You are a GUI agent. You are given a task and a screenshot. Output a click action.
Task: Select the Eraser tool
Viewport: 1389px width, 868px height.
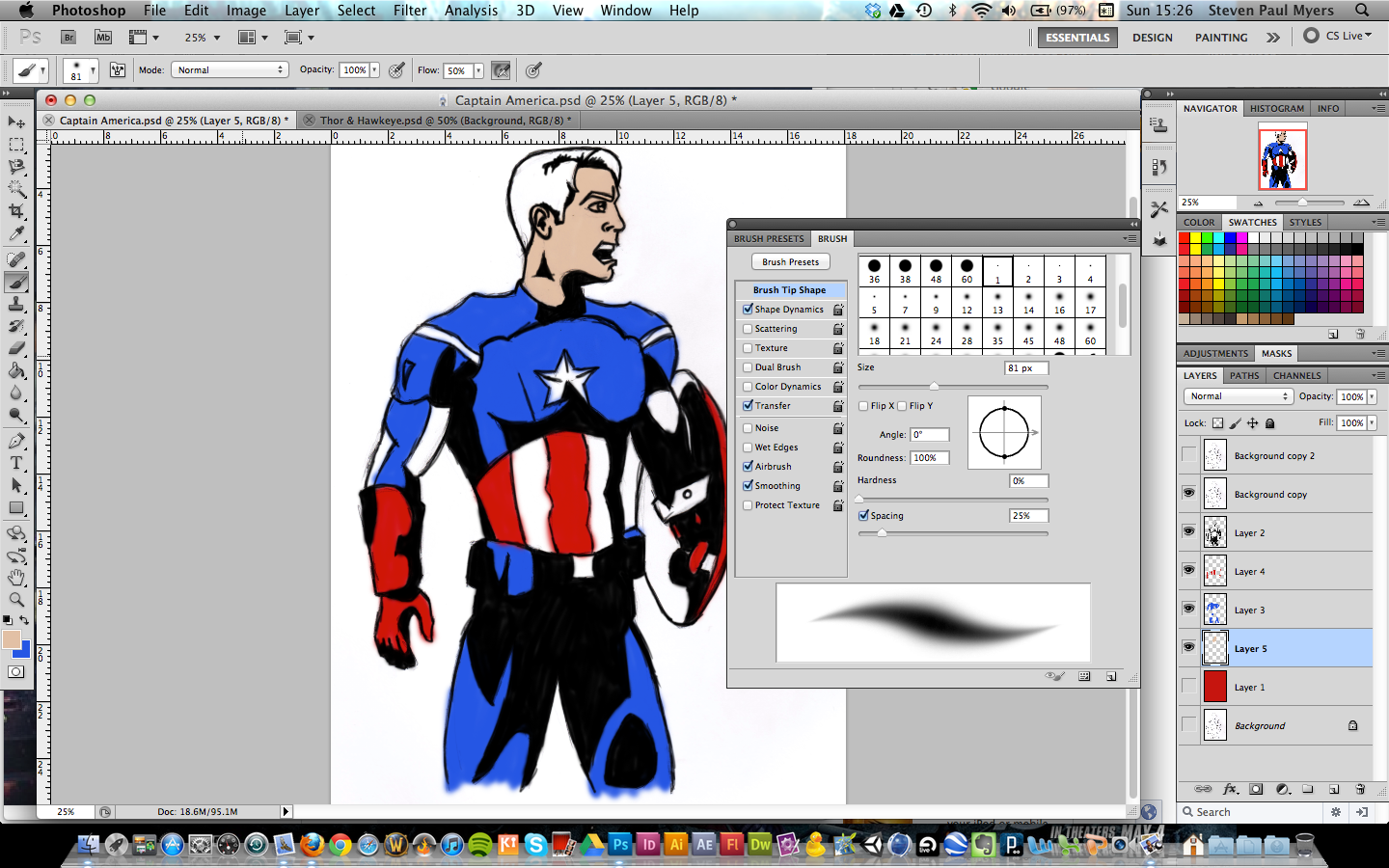(x=16, y=348)
